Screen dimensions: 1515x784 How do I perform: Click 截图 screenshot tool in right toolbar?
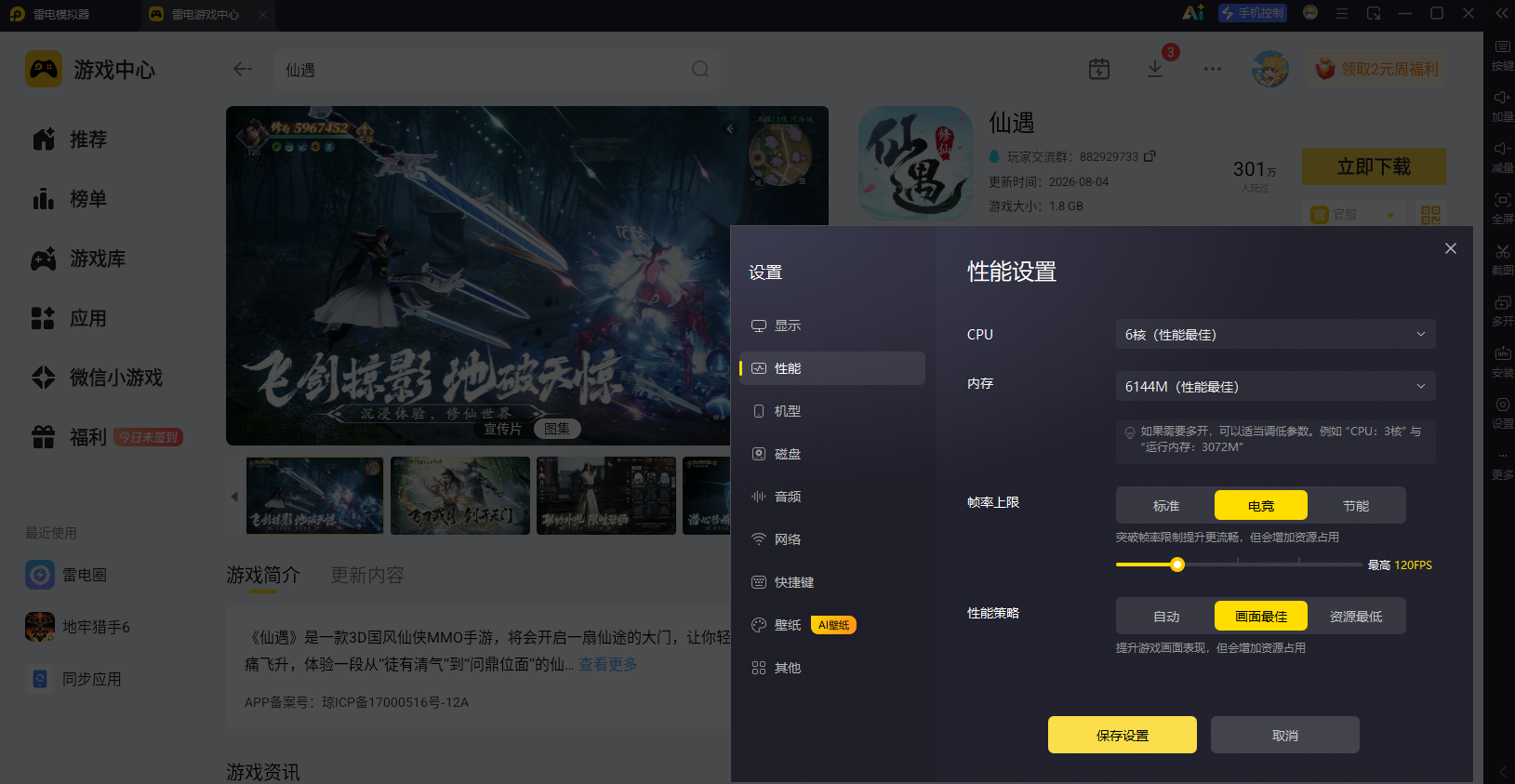point(1502,260)
